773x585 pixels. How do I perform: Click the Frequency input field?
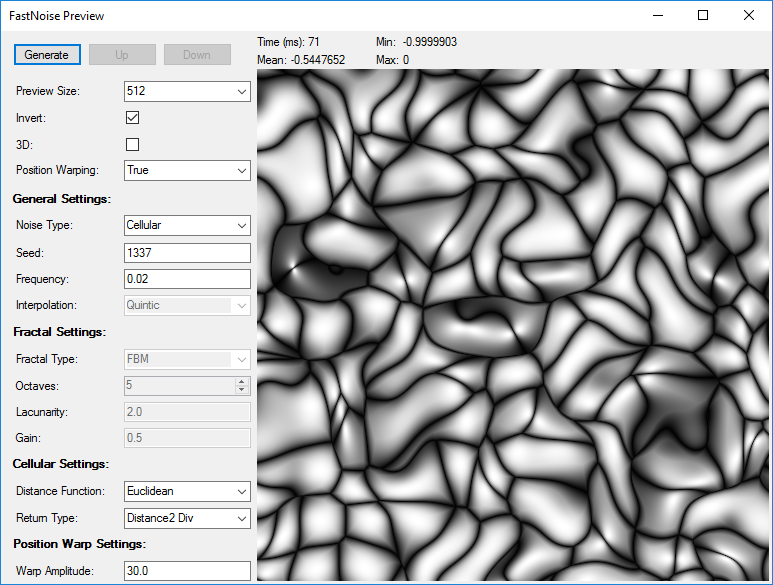(x=187, y=279)
